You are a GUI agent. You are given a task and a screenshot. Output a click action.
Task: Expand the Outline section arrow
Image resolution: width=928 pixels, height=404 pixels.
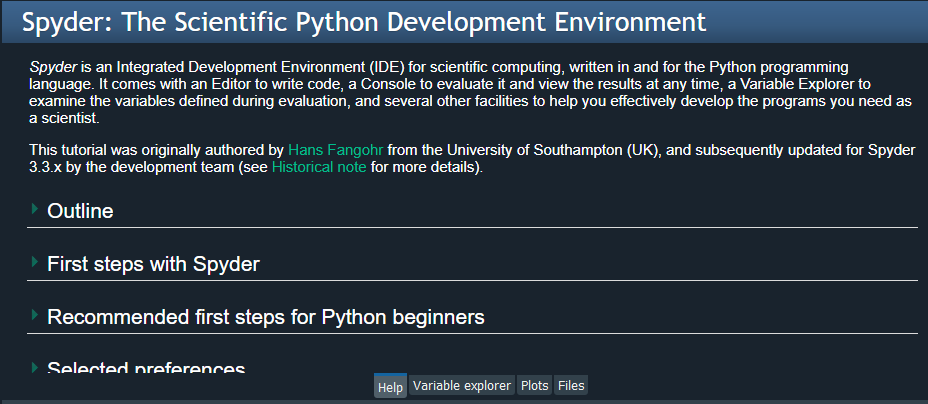click(35, 209)
